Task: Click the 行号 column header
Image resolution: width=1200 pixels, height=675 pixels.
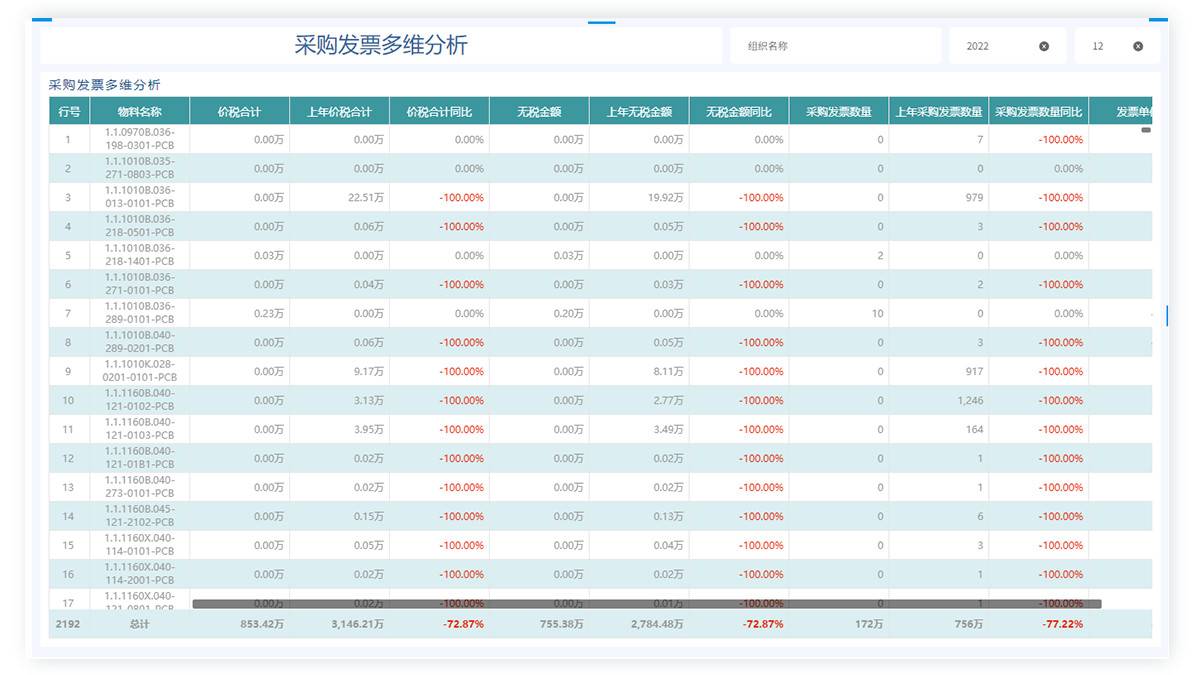Action: pyautogui.click(x=69, y=112)
